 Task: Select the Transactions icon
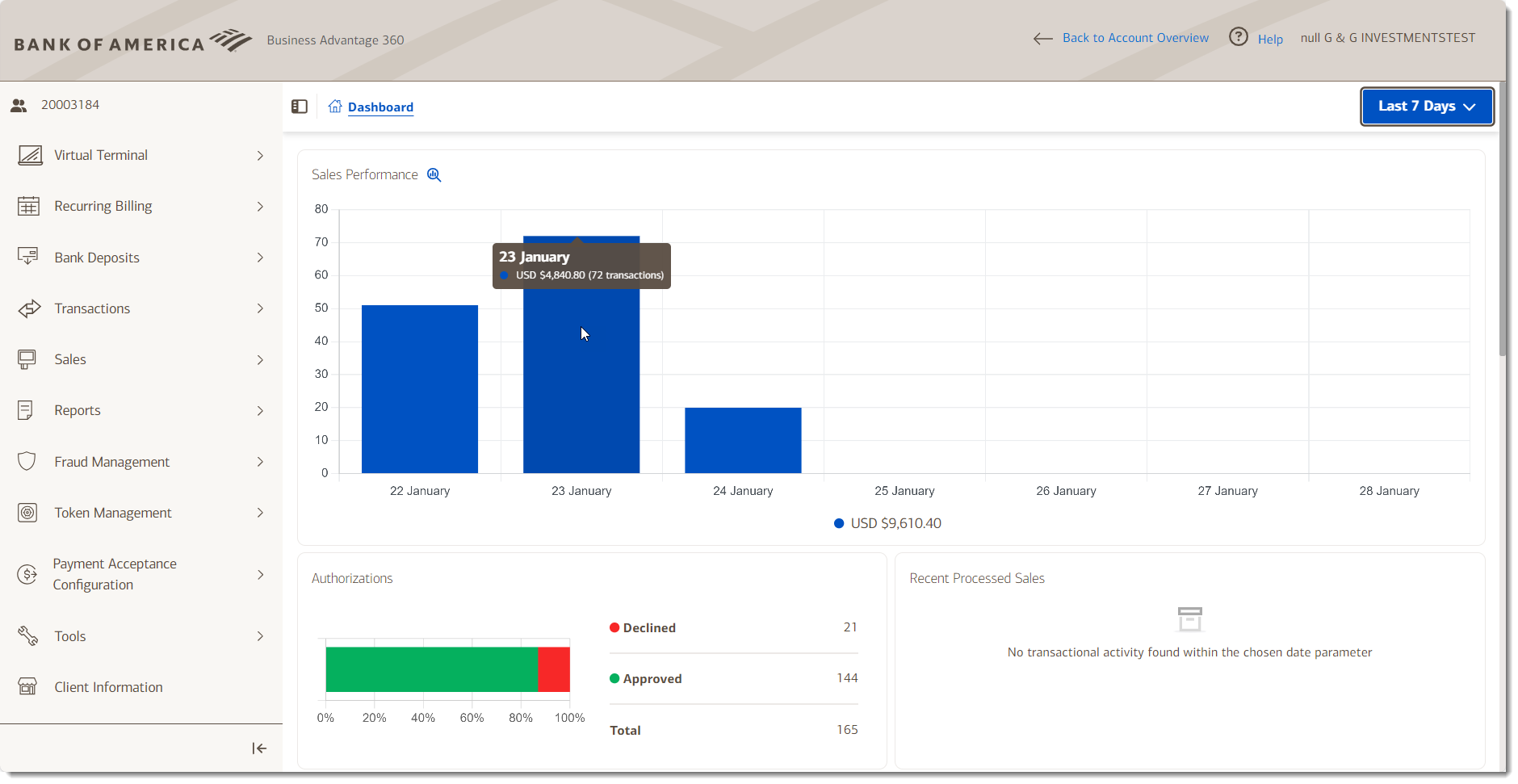[x=29, y=308]
